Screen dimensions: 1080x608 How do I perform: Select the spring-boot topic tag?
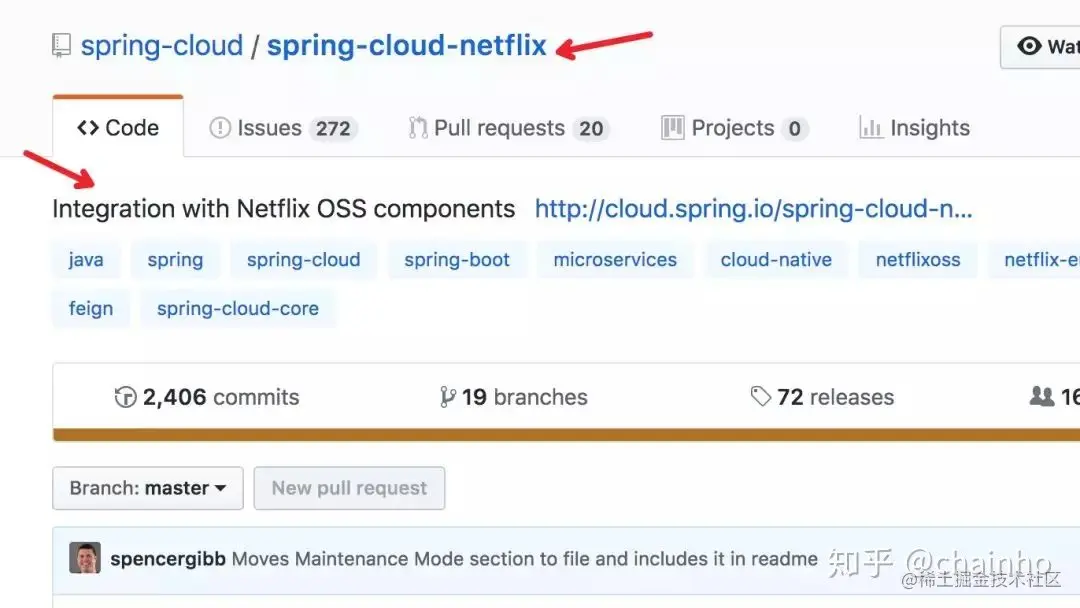[x=457, y=260]
